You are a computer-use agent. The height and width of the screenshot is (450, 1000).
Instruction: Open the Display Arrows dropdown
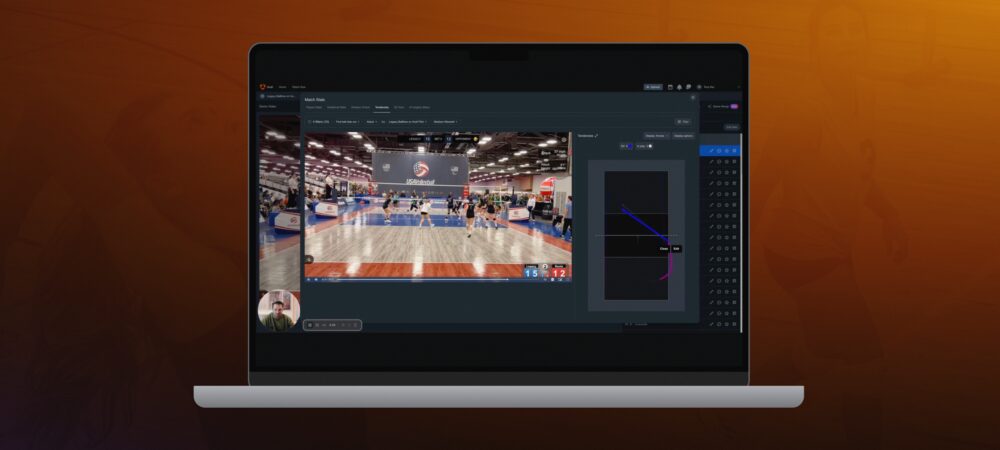tap(656, 135)
